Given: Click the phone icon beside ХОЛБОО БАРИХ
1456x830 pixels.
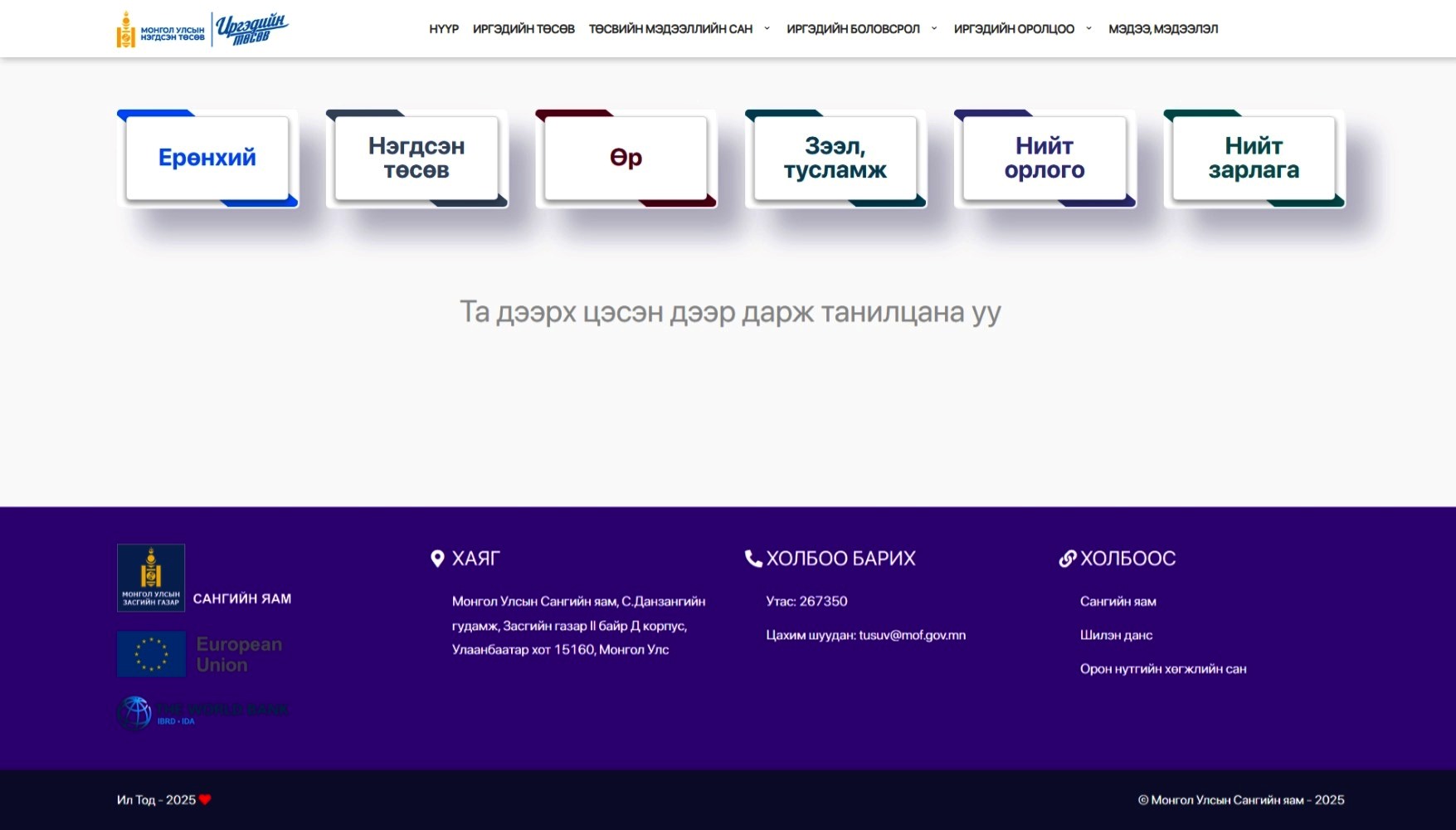Looking at the screenshot, I should 752,559.
